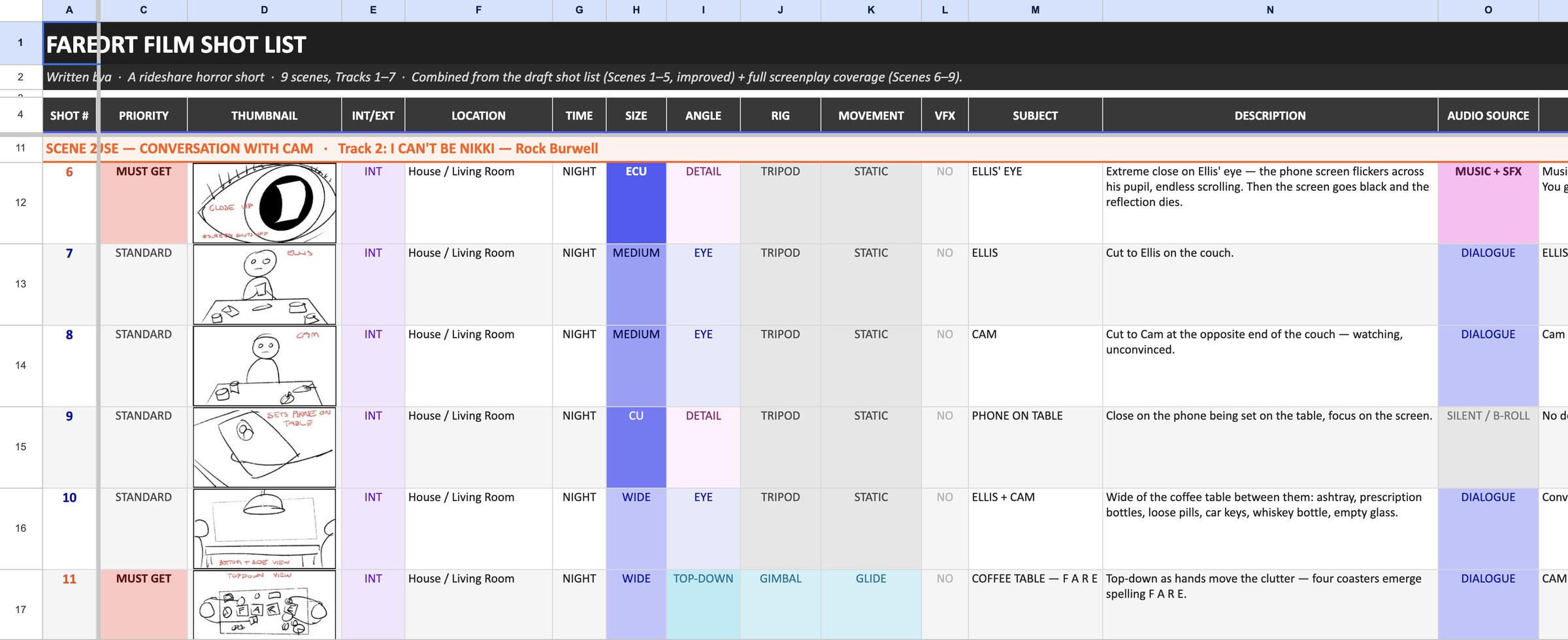Click the shot number 8 cell

pyautogui.click(x=69, y=366)
